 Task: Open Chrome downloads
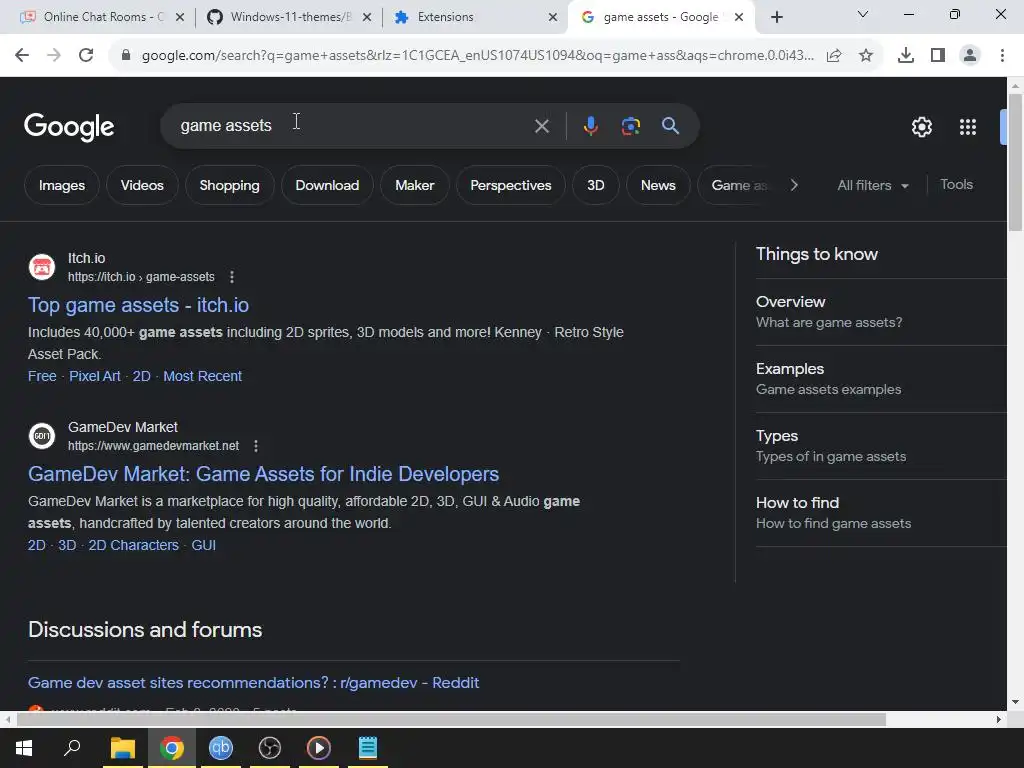click(x=906, y=56)
